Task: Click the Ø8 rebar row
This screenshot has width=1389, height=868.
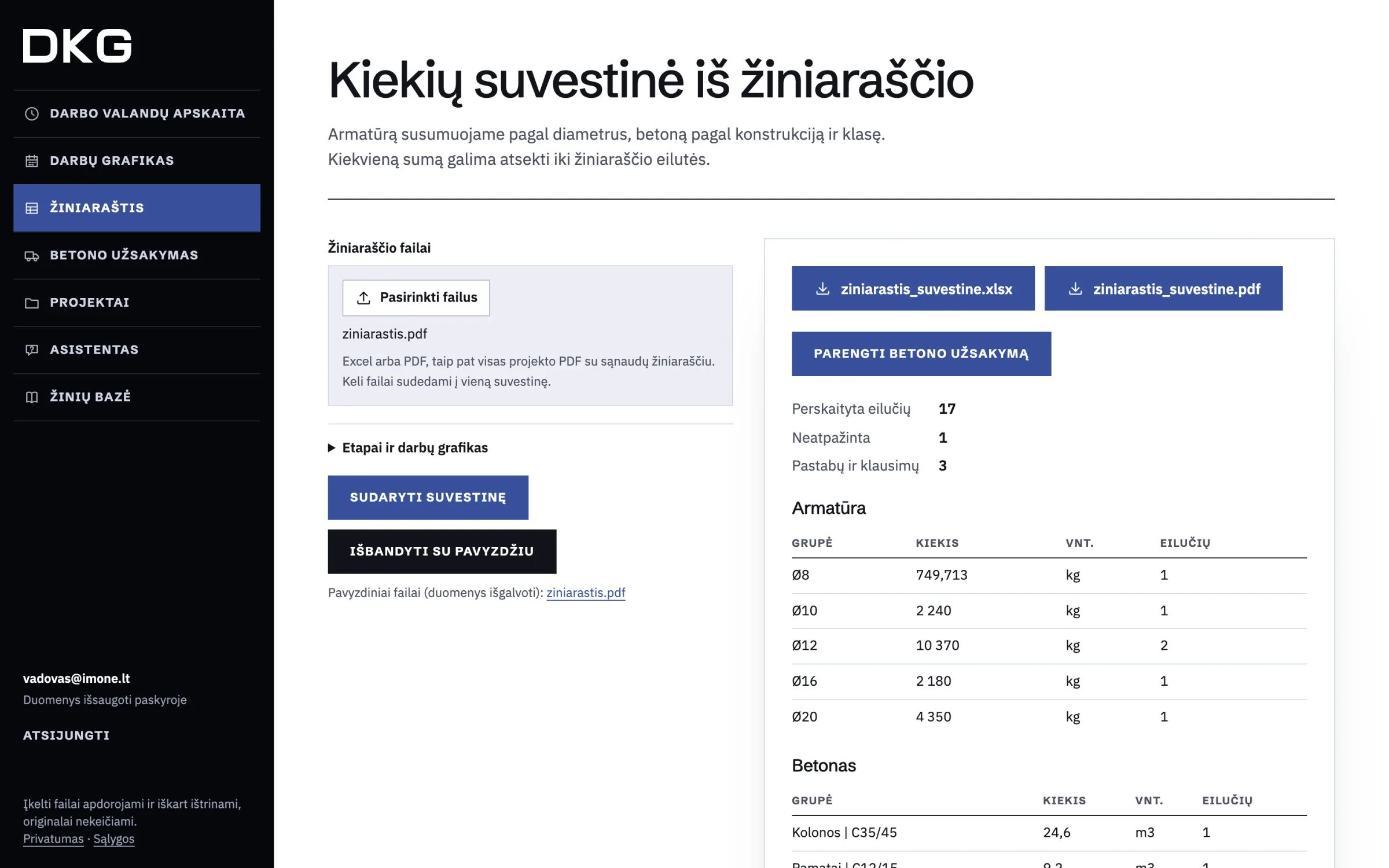Action: coord(1049,576)
